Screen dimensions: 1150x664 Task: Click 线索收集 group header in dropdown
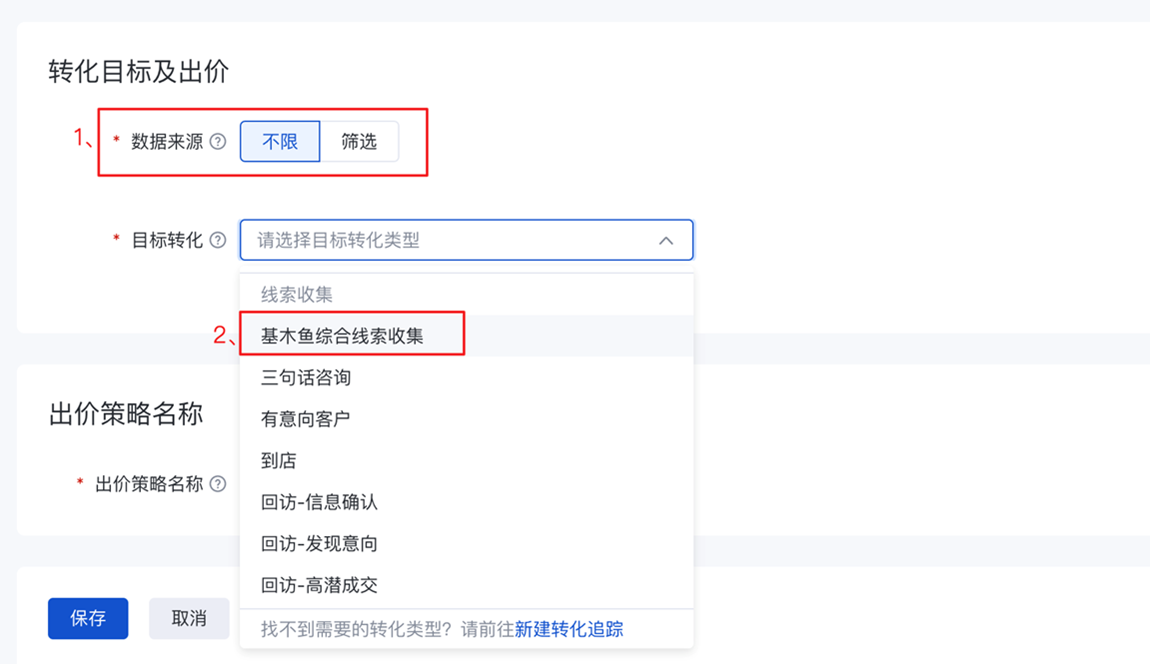(297, 295)
